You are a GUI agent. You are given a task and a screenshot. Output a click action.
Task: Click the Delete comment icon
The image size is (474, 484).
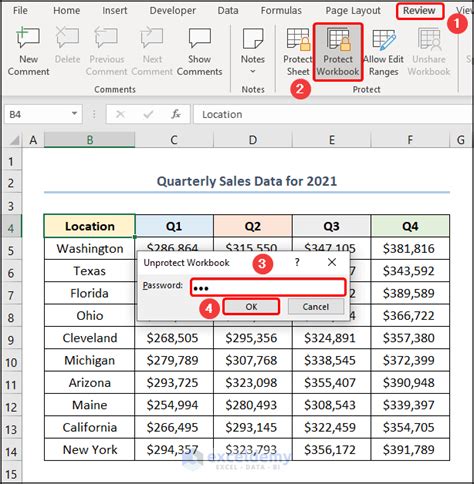coord(67,38)
